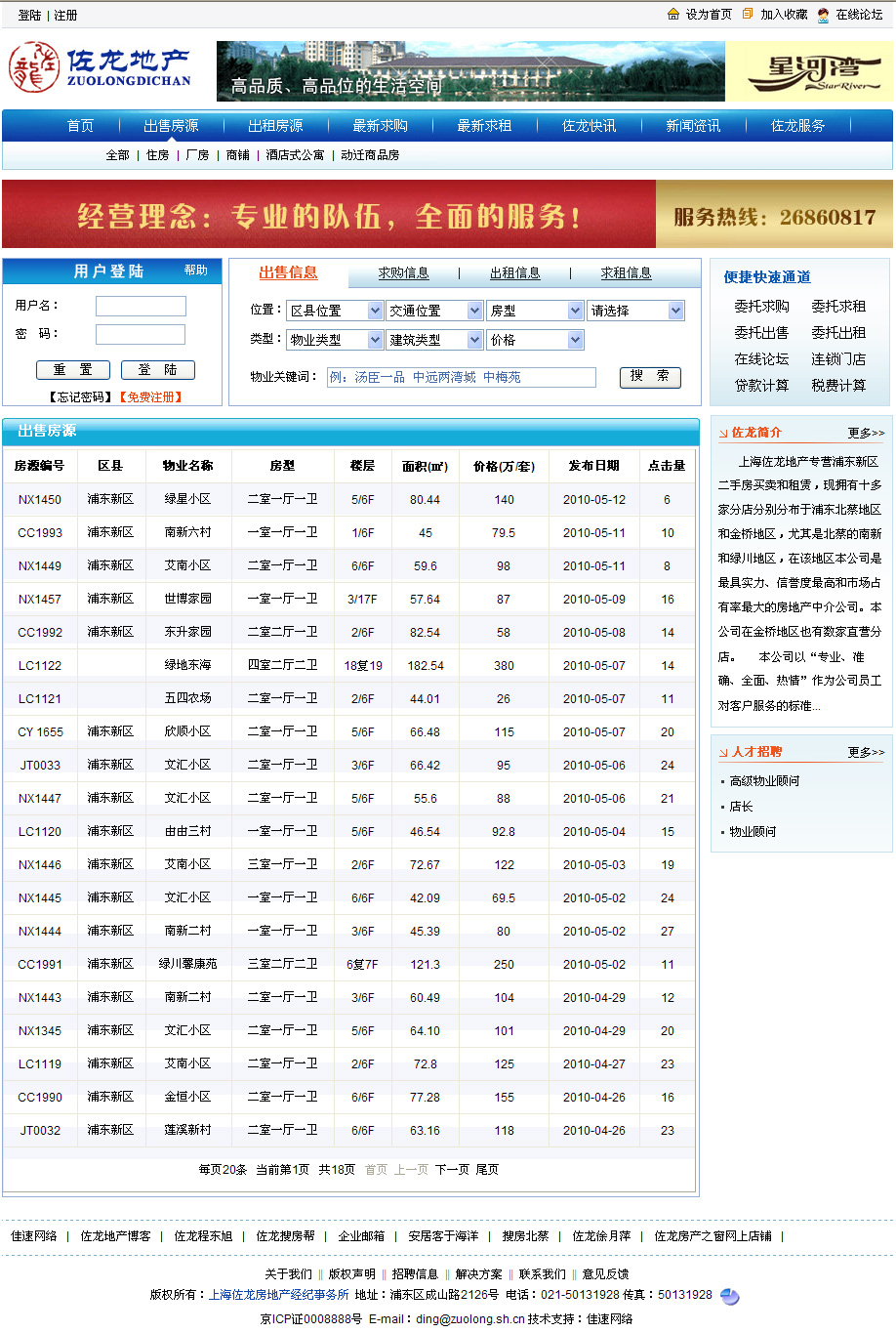Click 更多>> beside 人才招聘

tap(866, 752)
